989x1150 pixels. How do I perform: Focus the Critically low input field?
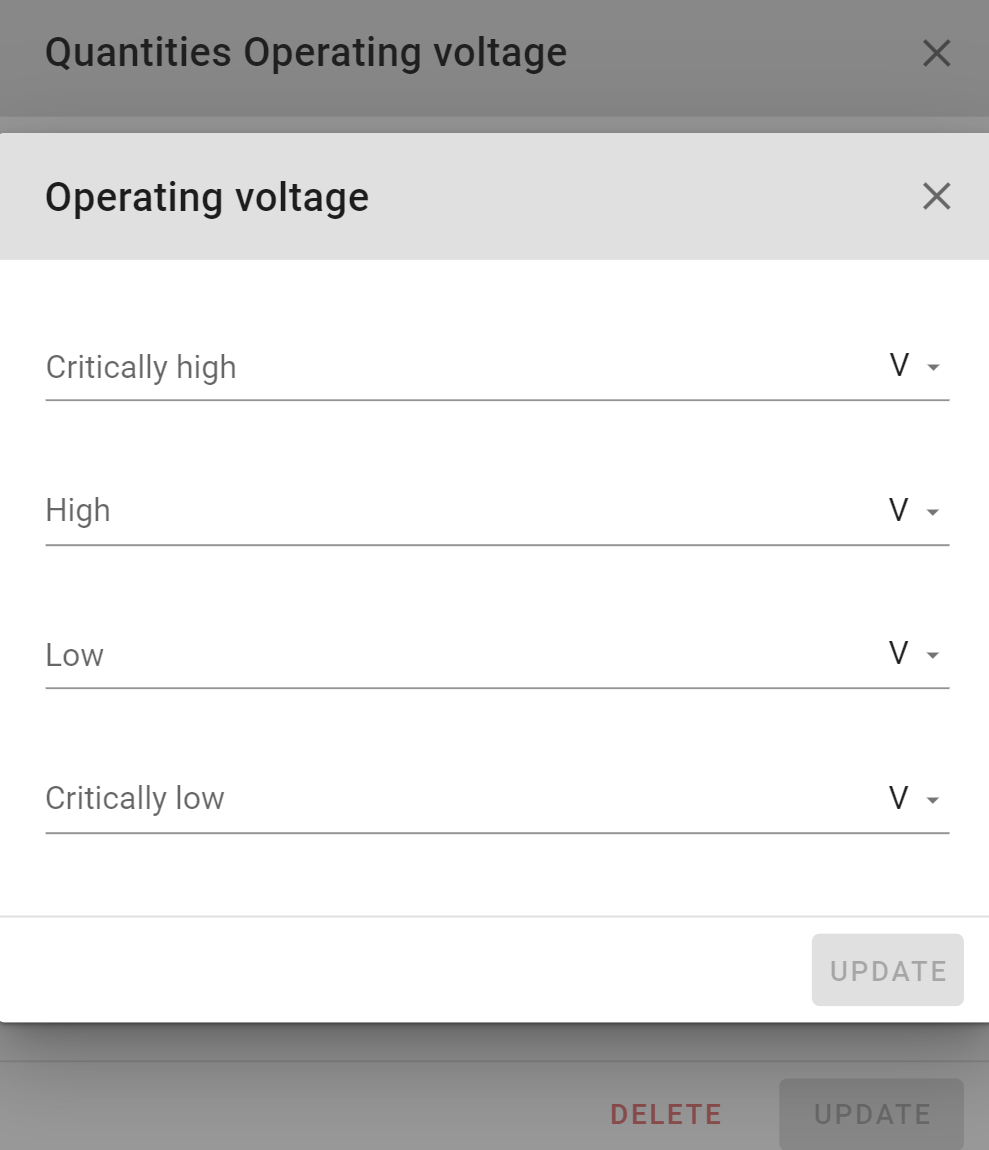[400, 798]
